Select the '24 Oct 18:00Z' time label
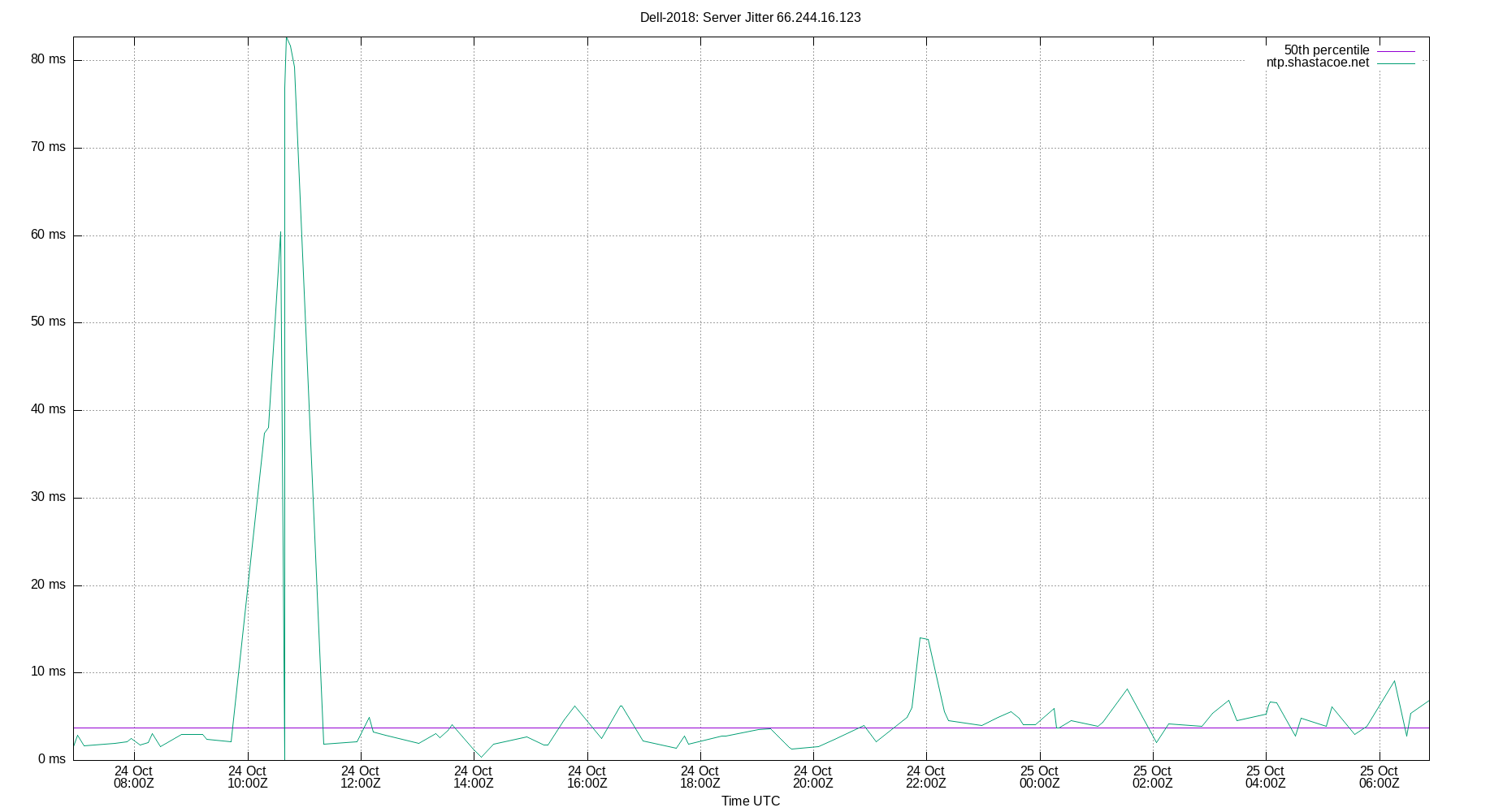The width and height of the screenshot is (1503, 812). 700,777
